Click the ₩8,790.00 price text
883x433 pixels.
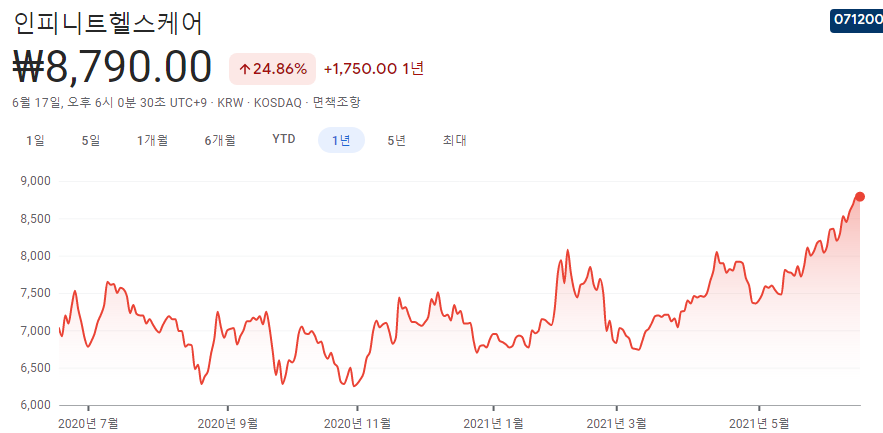point(112,68)
